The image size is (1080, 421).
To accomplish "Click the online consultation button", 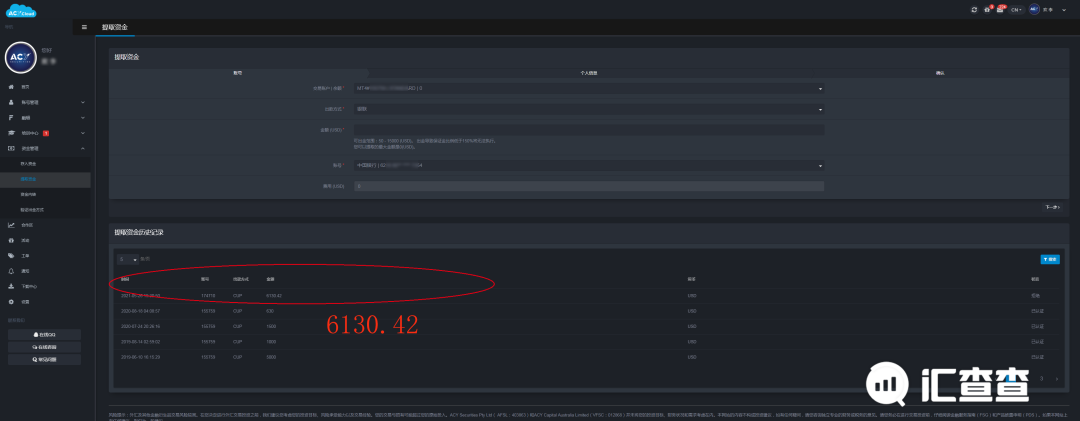I will click(45, 347).
